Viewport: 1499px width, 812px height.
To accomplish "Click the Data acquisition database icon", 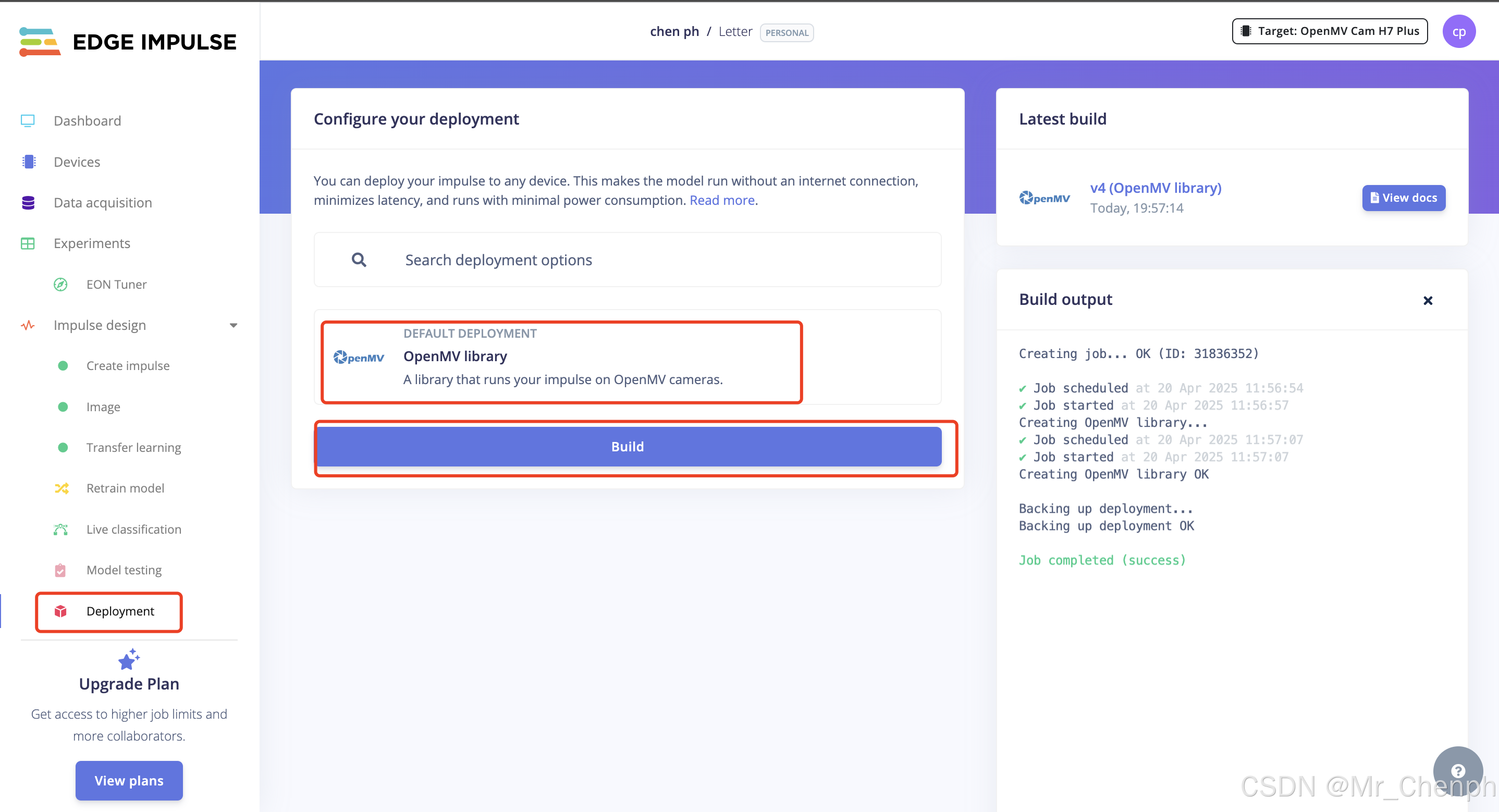I will click(28, 203).
